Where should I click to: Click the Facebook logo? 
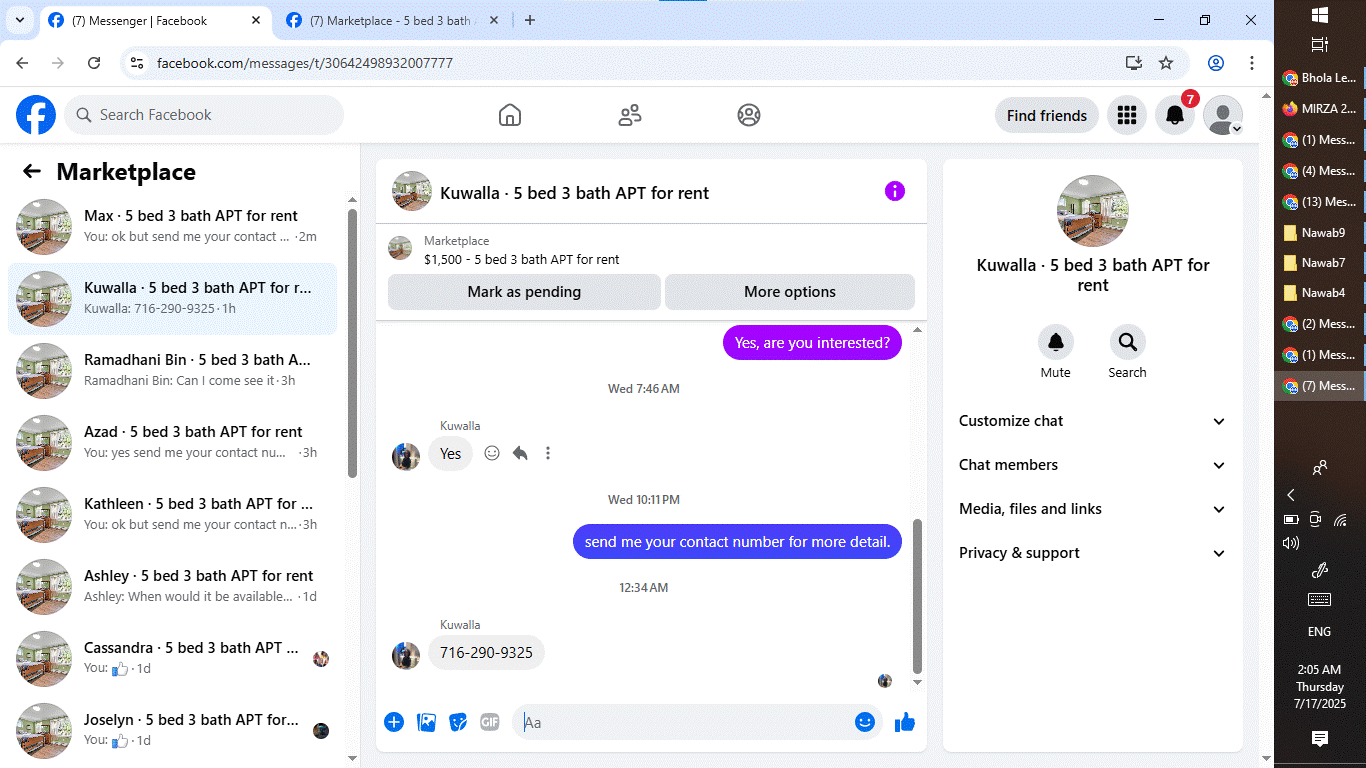click(x=36, y=115)
